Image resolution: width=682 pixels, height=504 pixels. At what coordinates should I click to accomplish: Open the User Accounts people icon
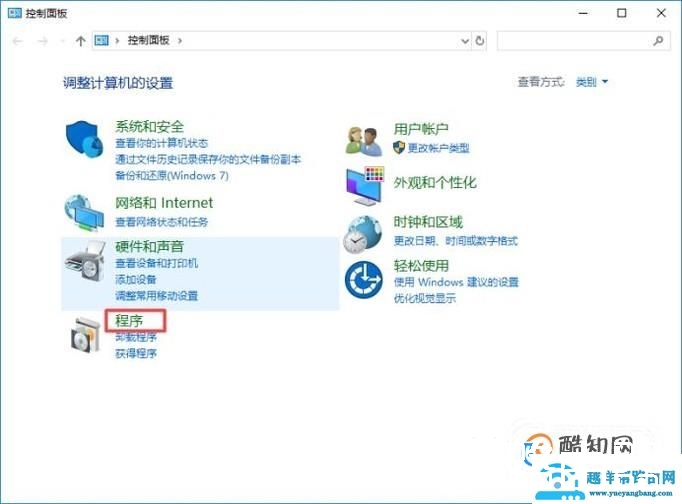[364, 141]
